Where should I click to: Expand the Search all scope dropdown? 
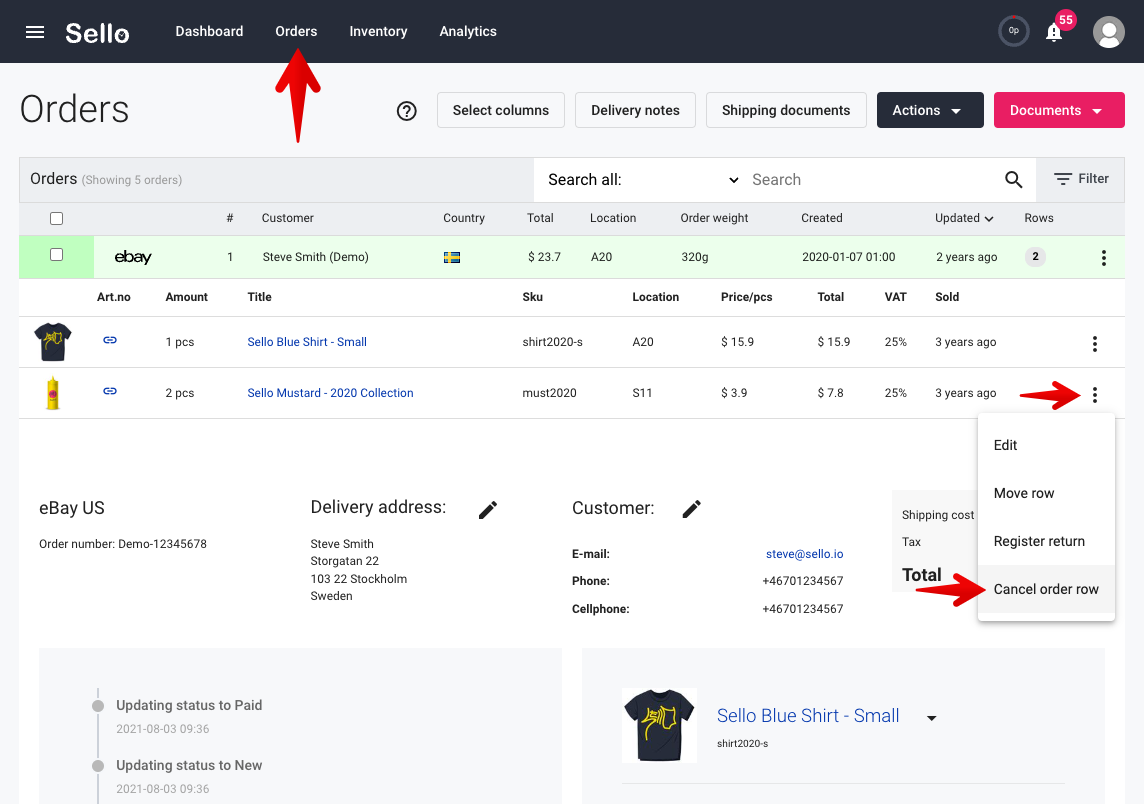point(643,179)
